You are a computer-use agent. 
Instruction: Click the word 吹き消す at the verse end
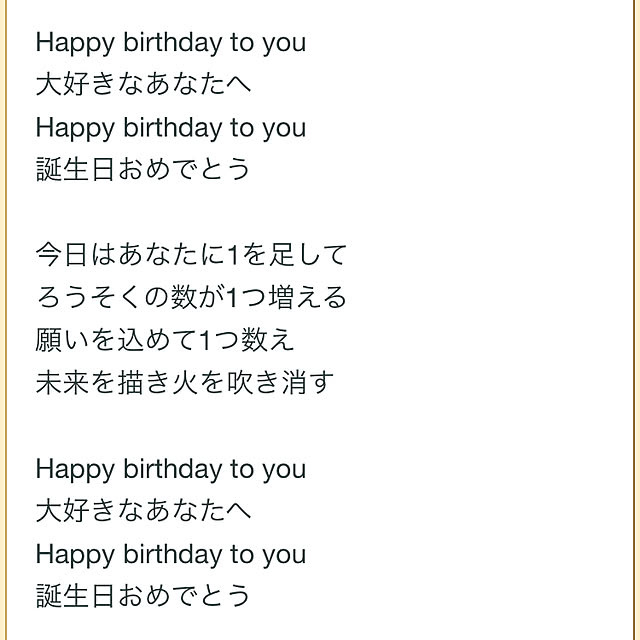click(280, 382)
